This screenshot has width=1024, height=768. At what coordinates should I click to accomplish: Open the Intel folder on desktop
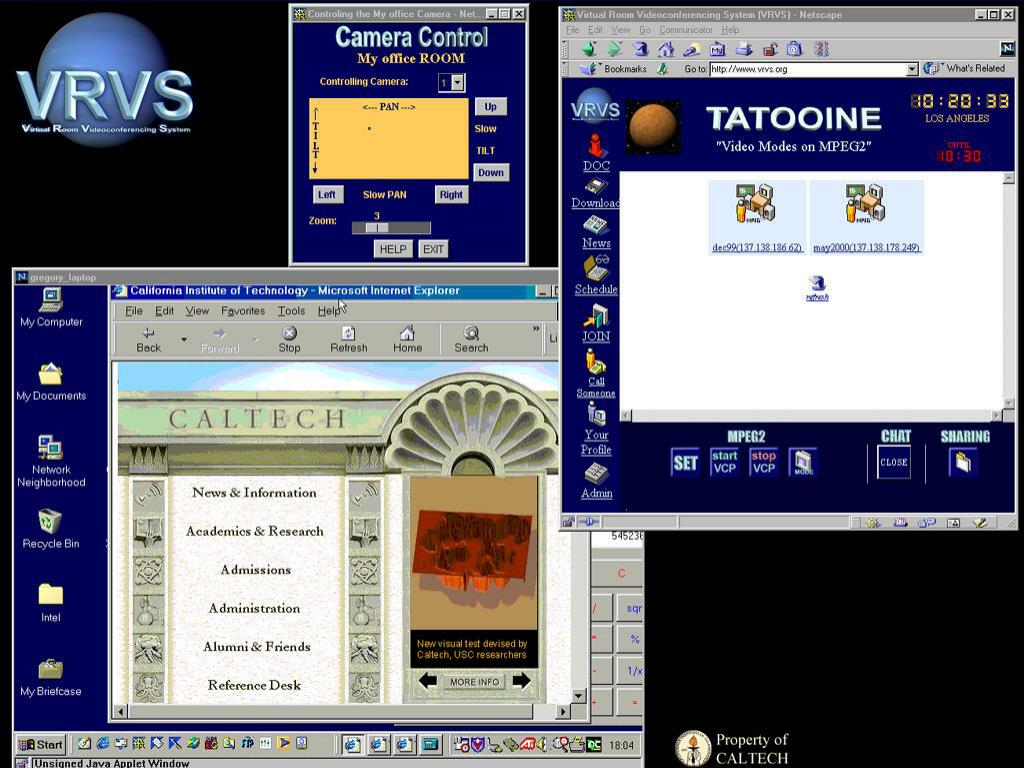pos(50,594)
